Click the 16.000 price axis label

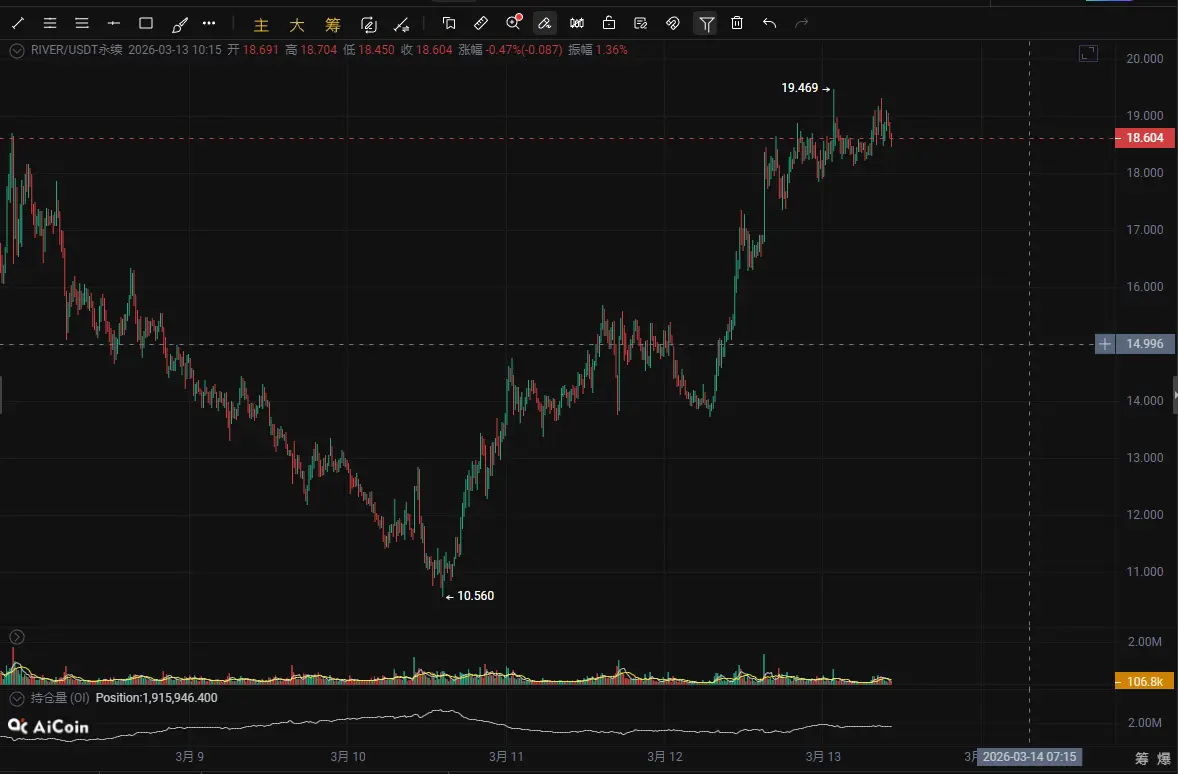pos(1145,287)
